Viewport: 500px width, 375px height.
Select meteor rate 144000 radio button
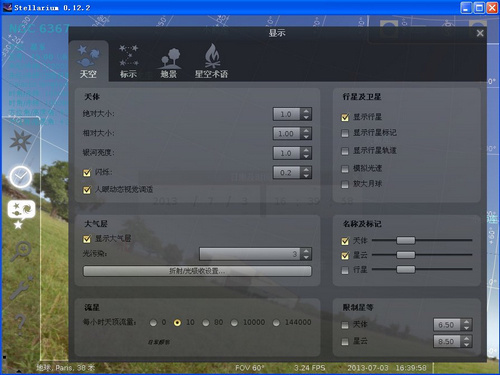point(276,323)
